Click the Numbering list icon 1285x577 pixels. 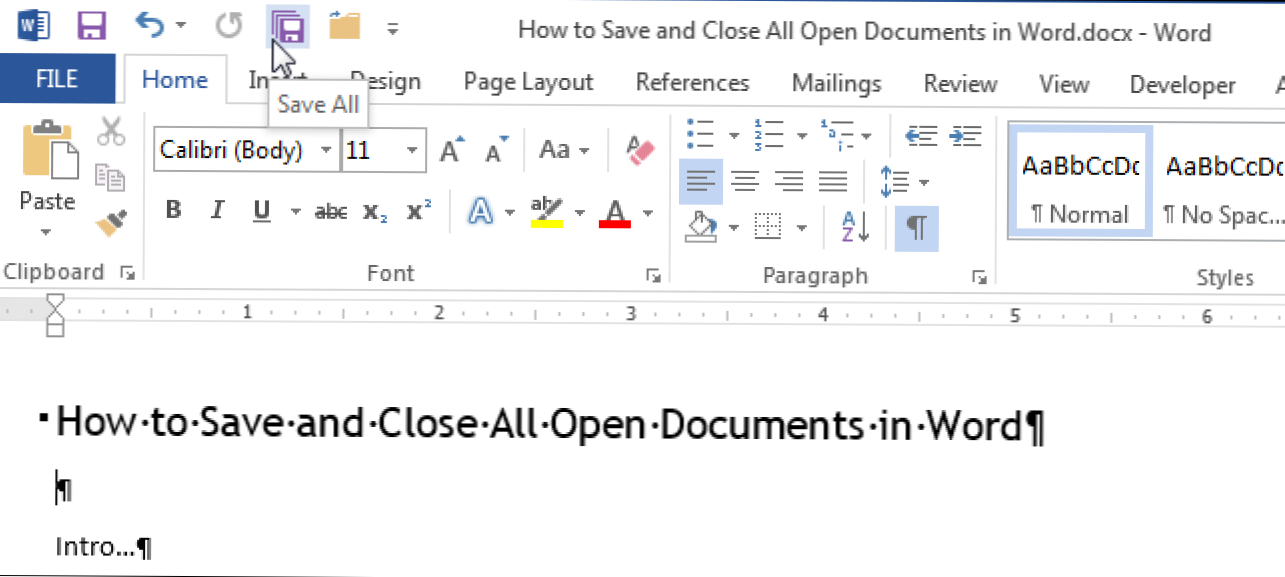tap(769, 133)
